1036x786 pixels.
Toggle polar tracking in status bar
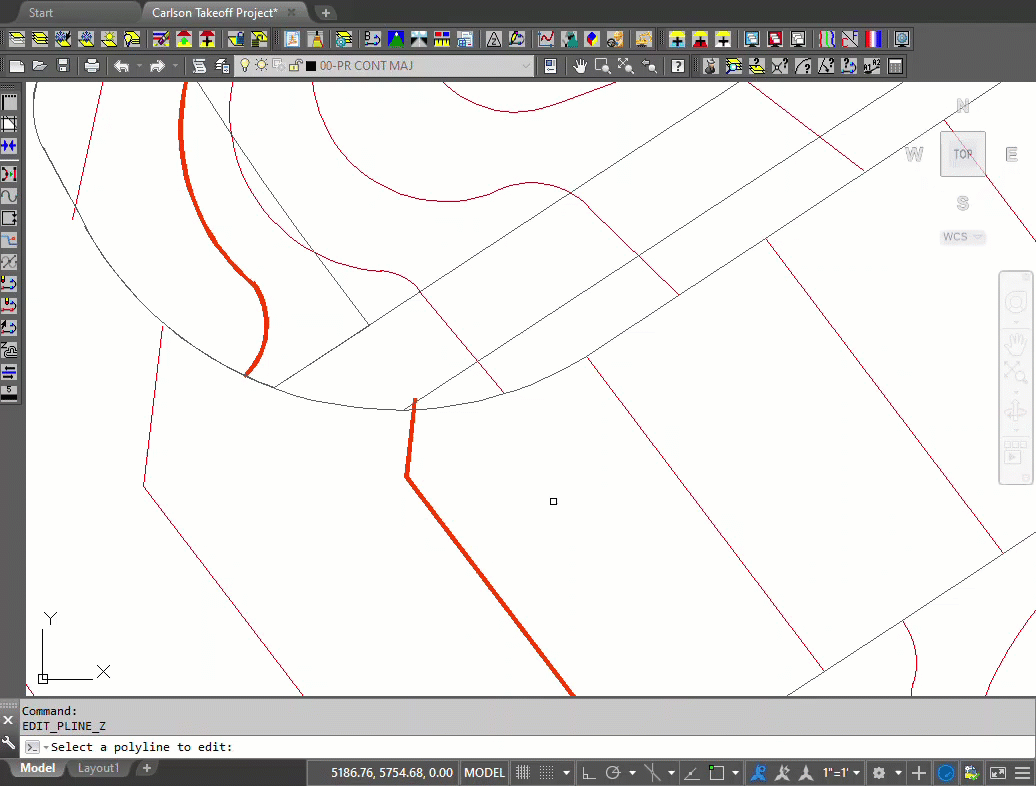point(612,772)
